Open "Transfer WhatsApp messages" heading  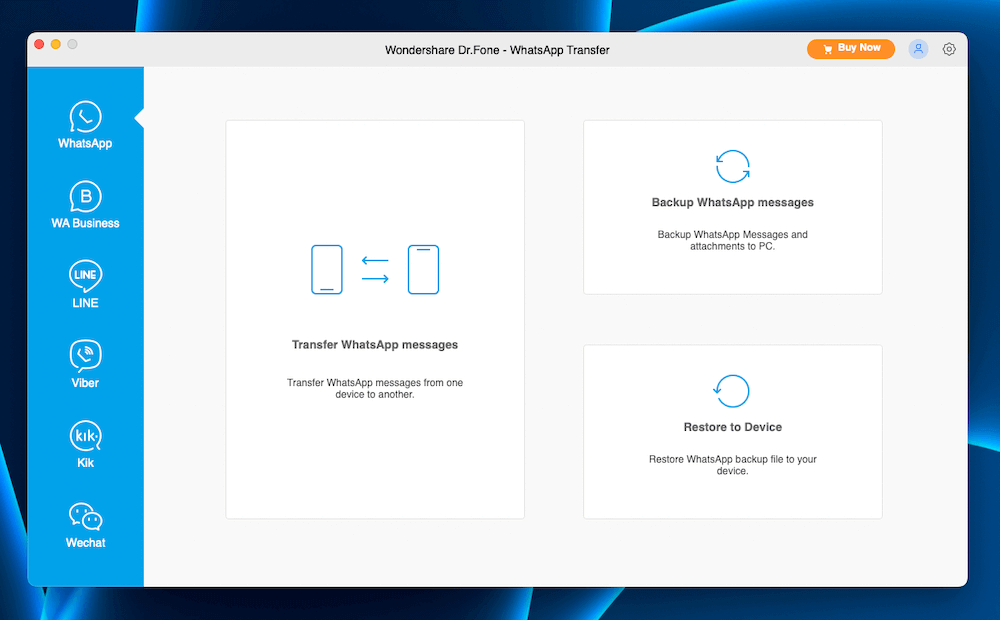pyautogui.click(x=375, y=344)
